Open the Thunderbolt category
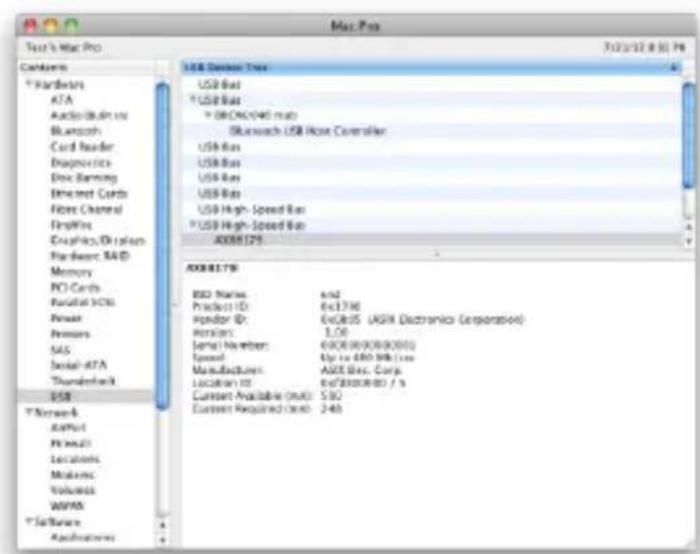Image resolution: width=700 pixels, height=554 pixels. 83,381
